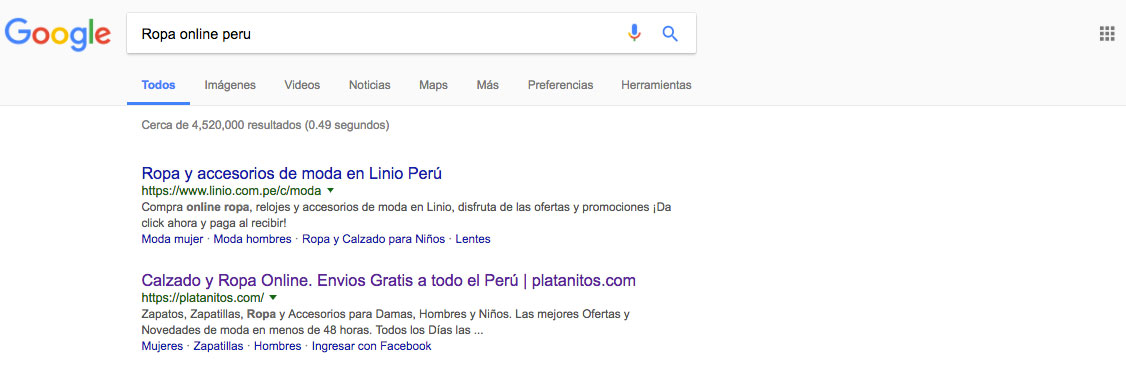Click the Zapatillas sitelink
1126x375 pixels.
tap(218, 346)
